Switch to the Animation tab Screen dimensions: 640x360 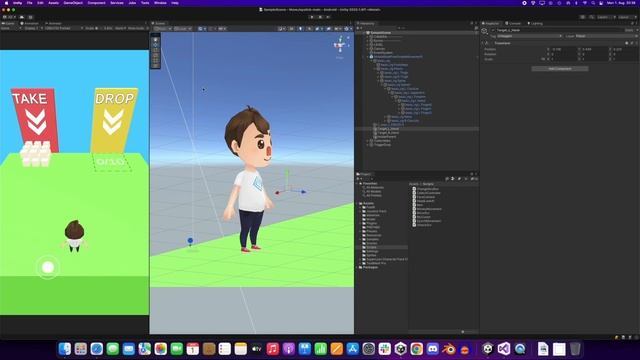pos(30,23)
